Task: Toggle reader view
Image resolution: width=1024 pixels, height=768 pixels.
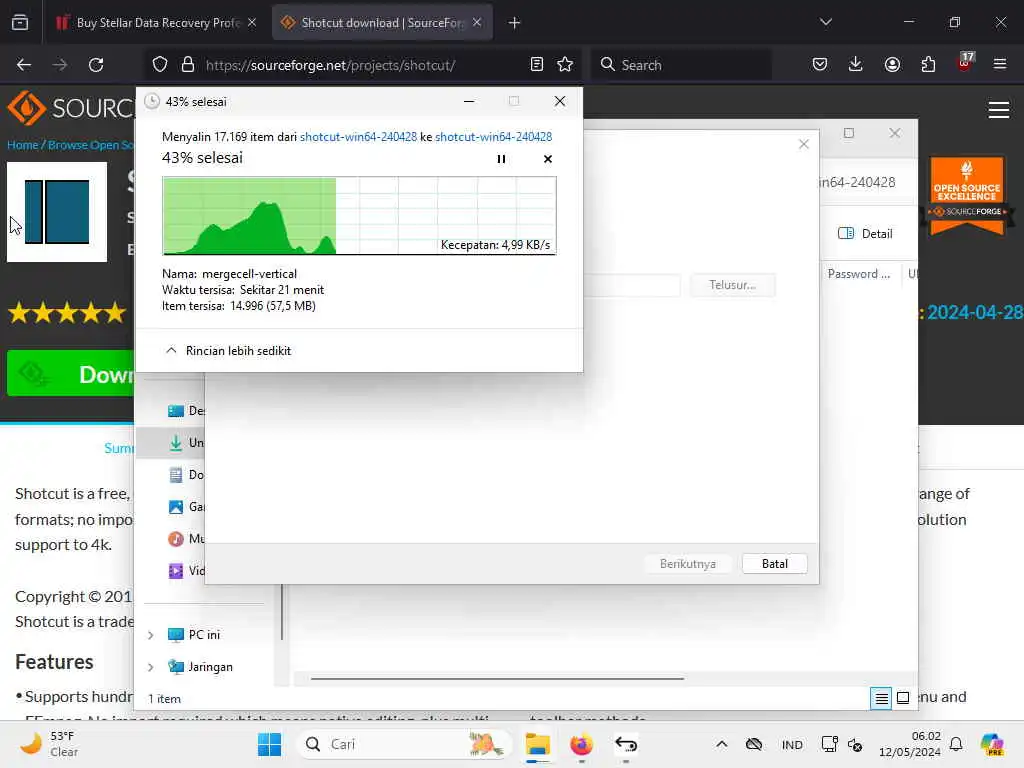Action: (537, 65)
